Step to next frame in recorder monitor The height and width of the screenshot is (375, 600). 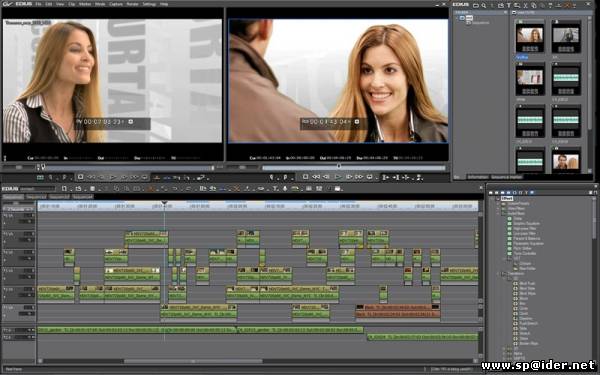coord(349,177)
